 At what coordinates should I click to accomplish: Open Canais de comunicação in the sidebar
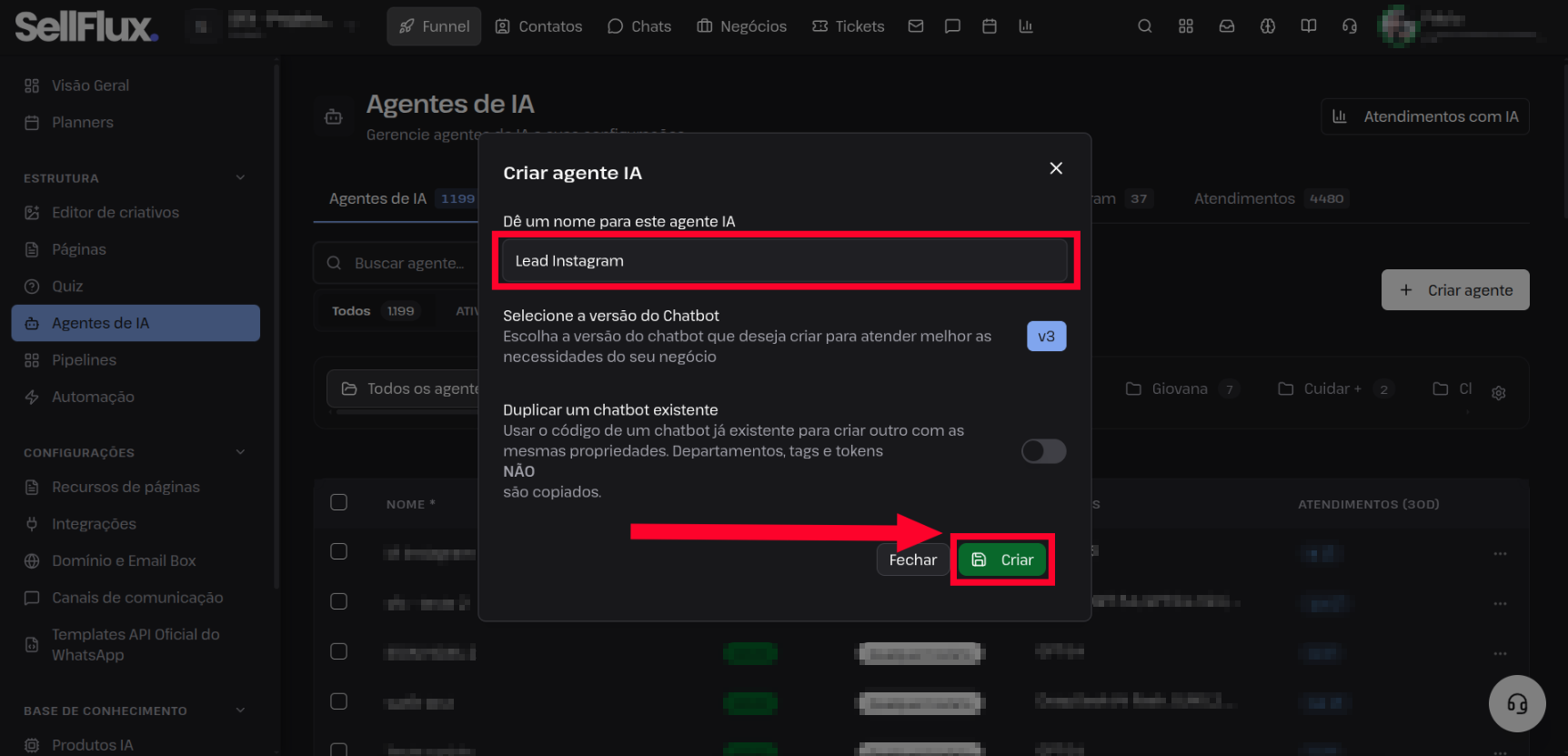click(x=136, y=598)
